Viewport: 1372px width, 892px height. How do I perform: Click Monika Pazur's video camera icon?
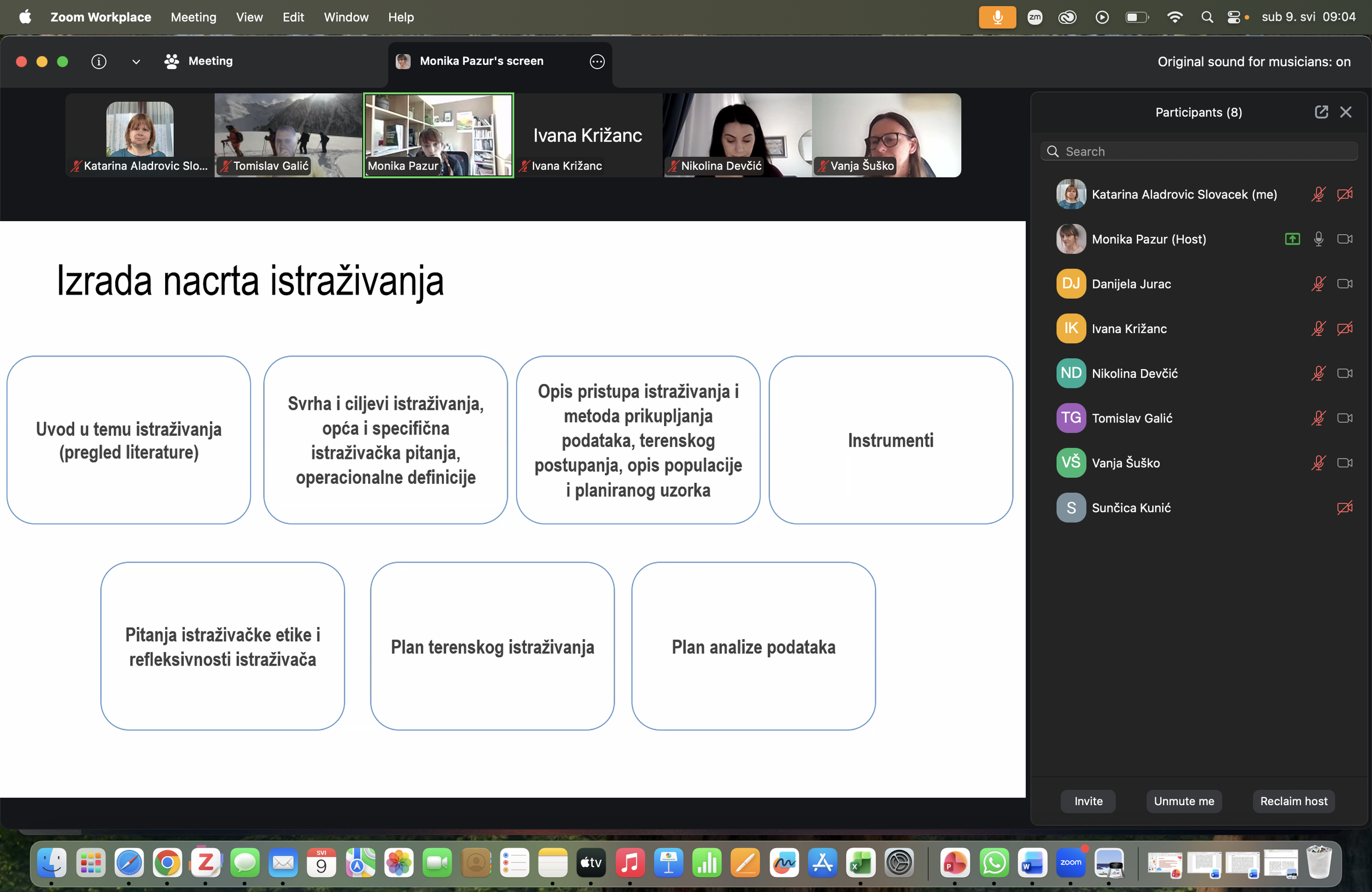(x=1345, y=239)
